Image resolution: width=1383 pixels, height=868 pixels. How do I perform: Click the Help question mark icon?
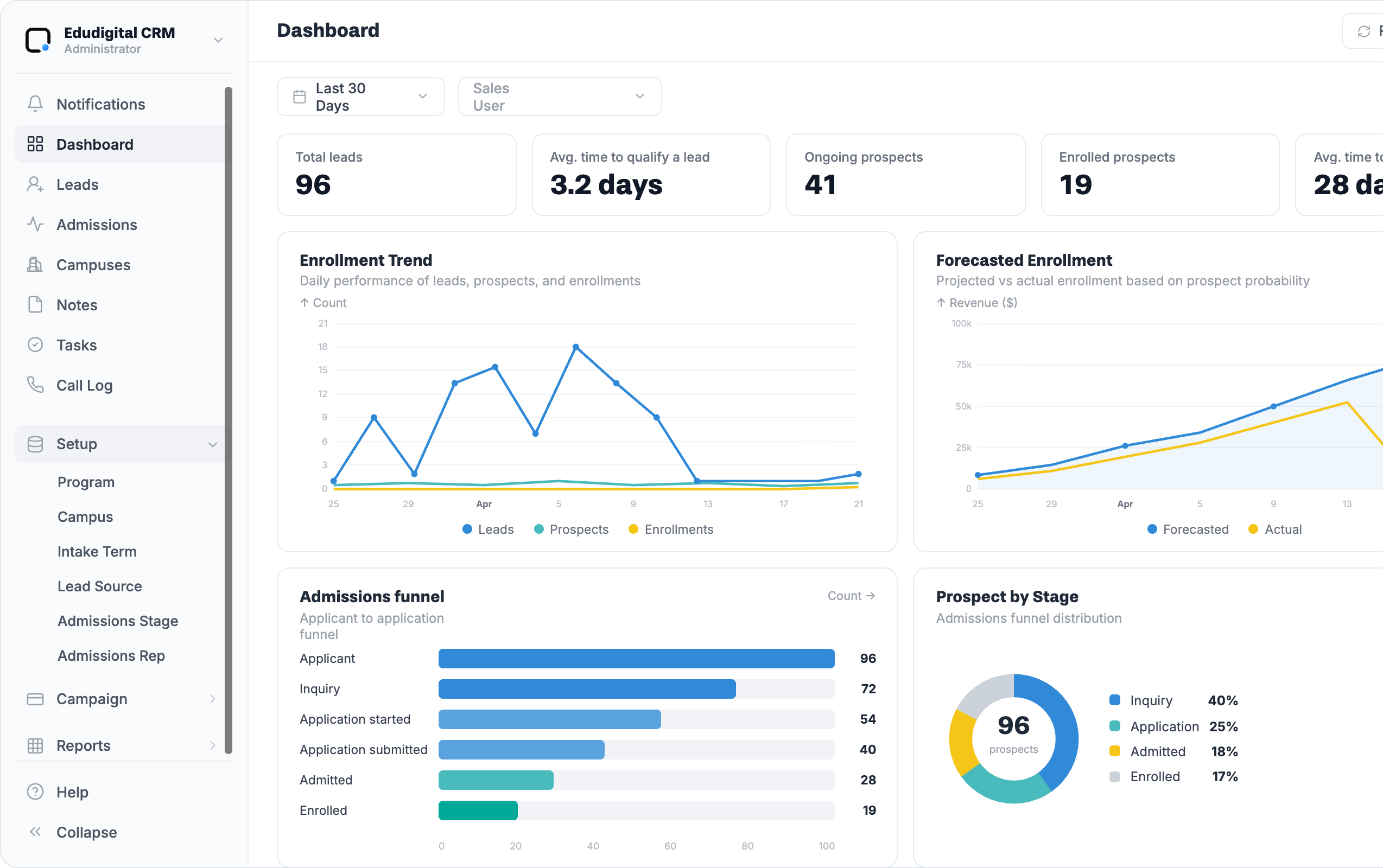[x=35, y=792]
